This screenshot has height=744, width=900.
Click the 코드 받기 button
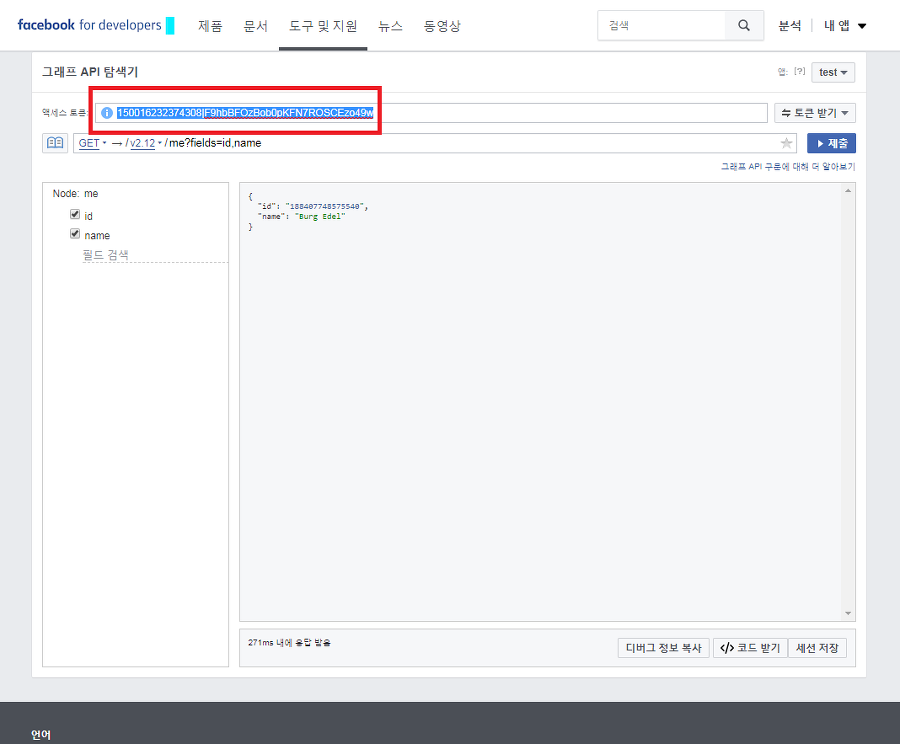(x=750, y=648)
